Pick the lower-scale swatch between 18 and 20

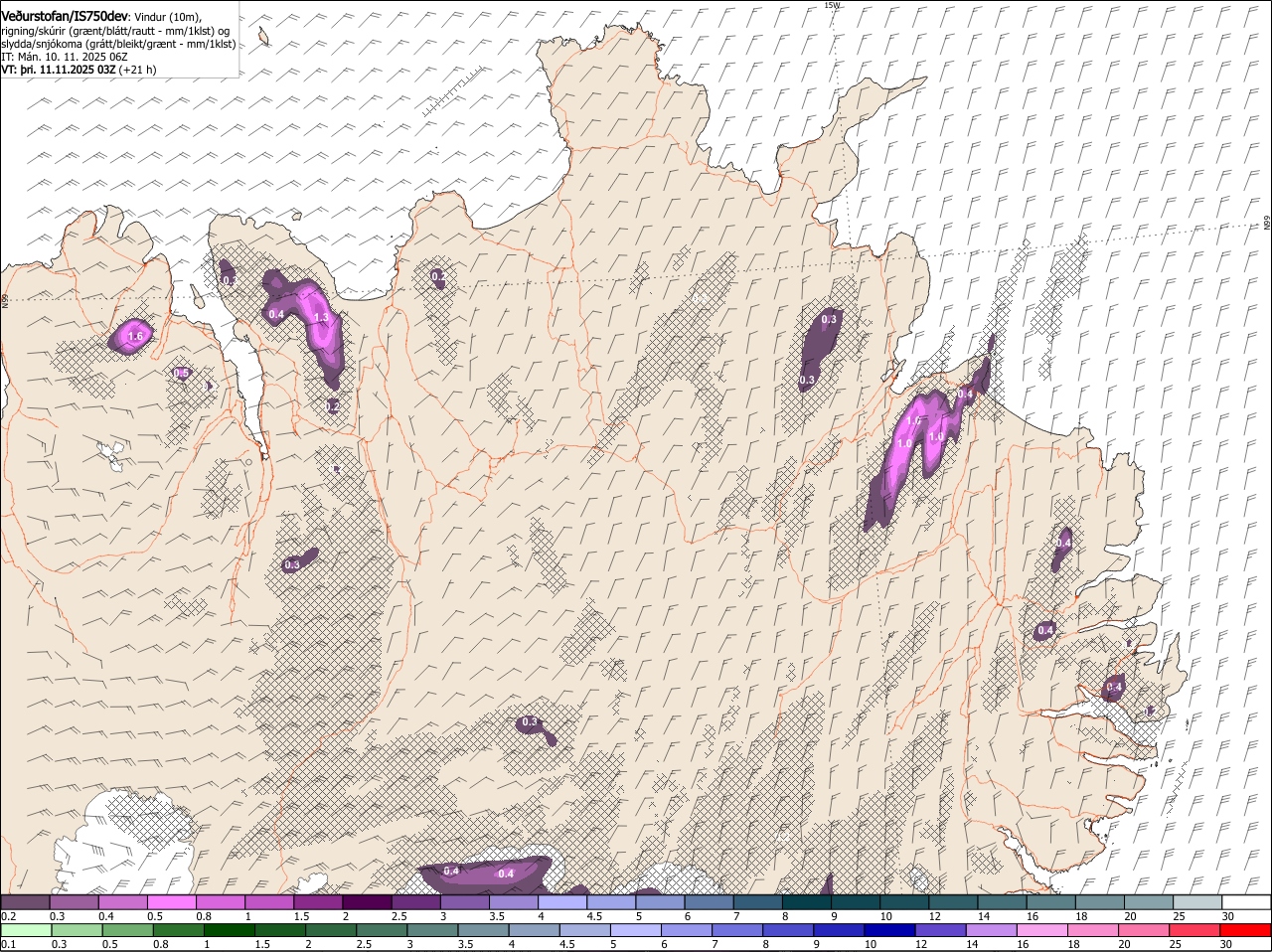[1093, 930]
